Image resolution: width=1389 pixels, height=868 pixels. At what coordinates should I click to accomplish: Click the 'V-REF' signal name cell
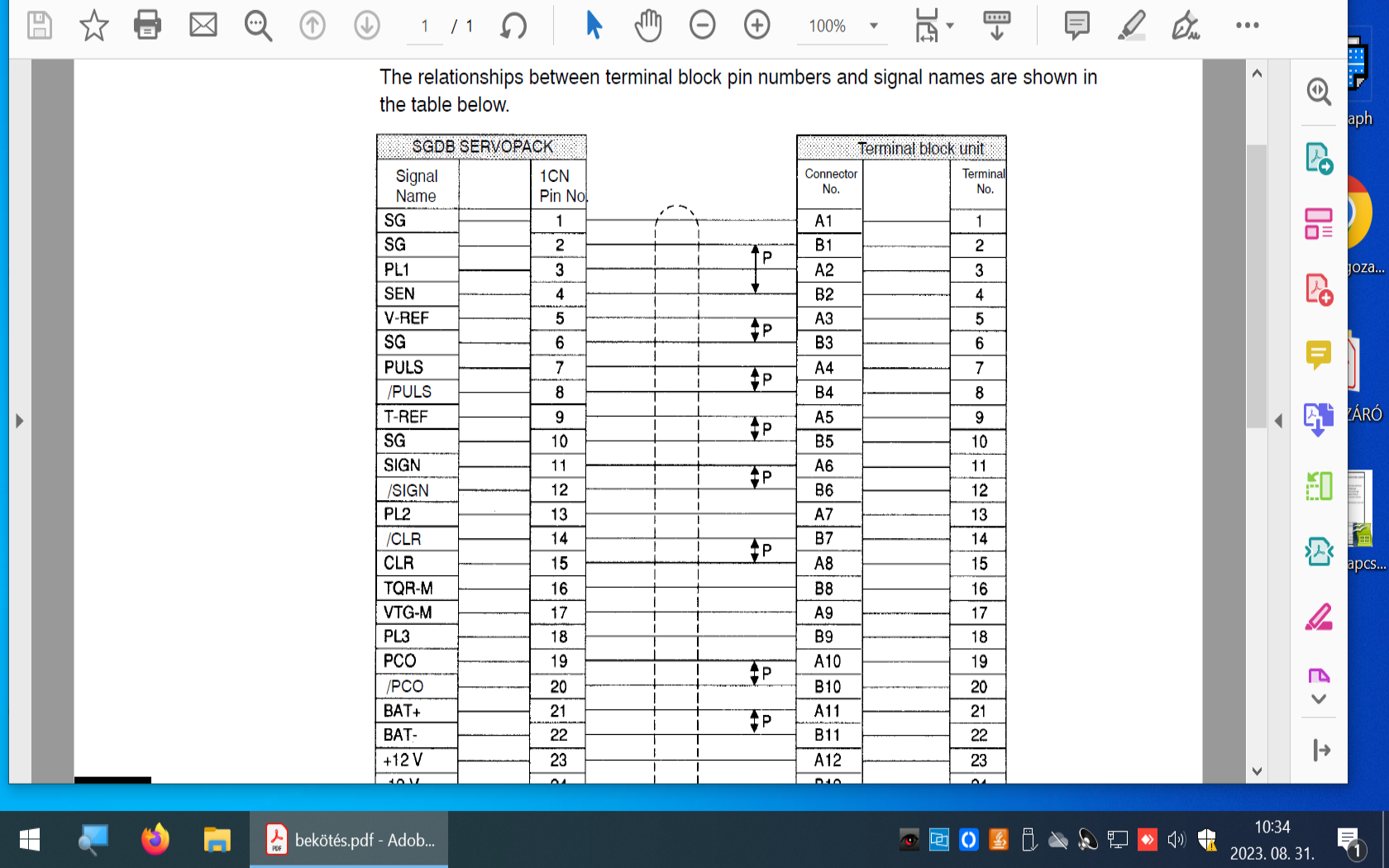(418, 318)
